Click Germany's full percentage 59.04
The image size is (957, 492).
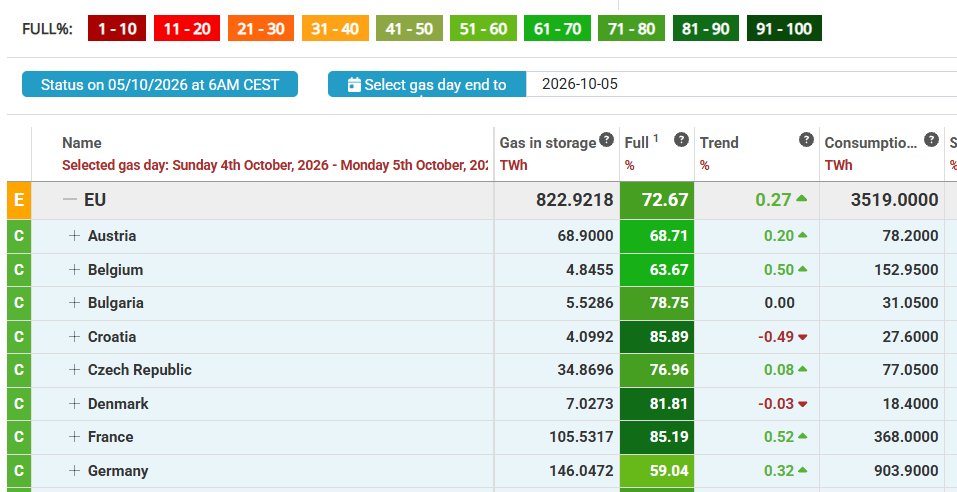669,471
